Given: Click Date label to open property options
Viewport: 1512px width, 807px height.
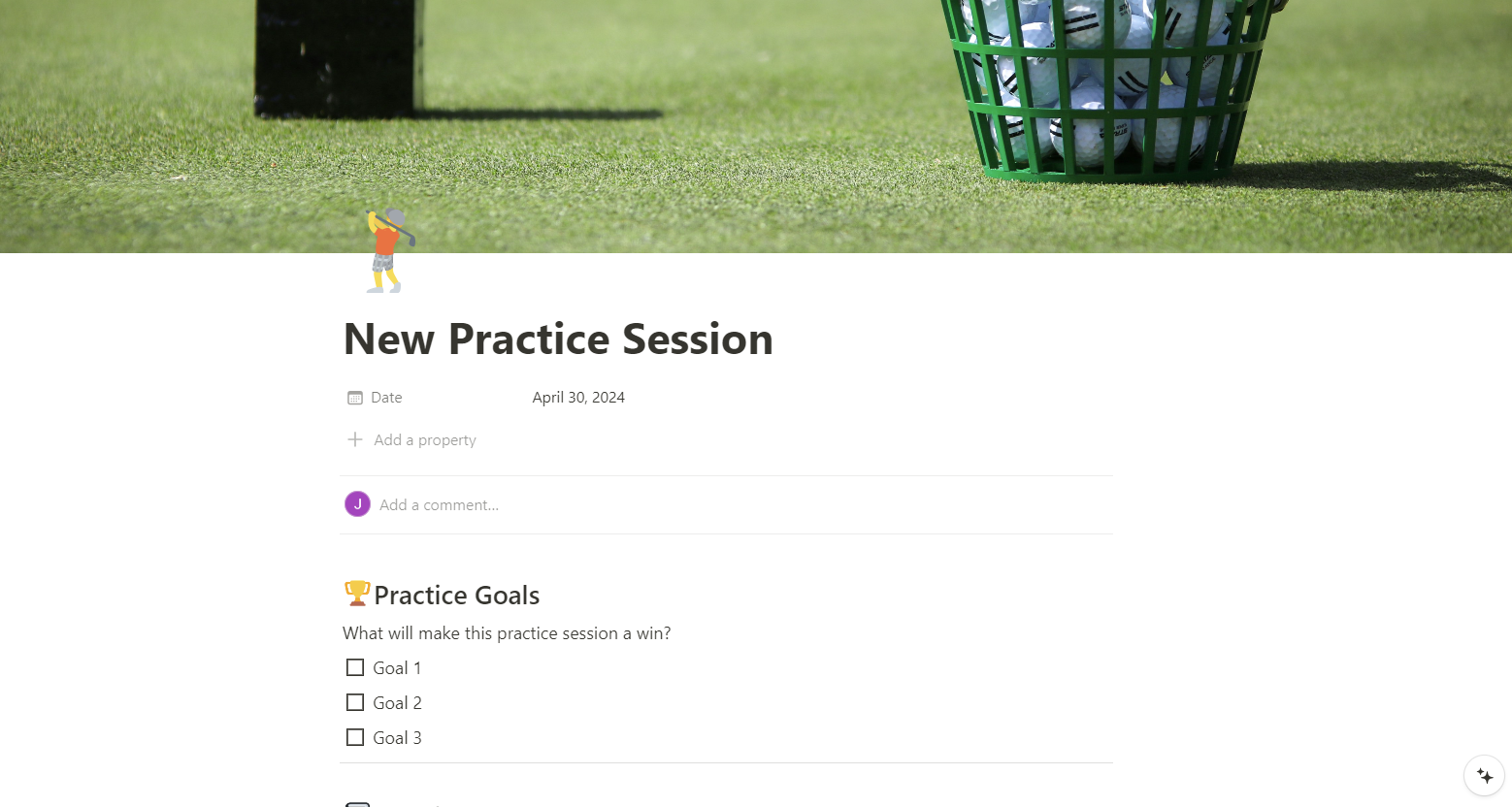Looking at the screenshot, I should 385,397.
